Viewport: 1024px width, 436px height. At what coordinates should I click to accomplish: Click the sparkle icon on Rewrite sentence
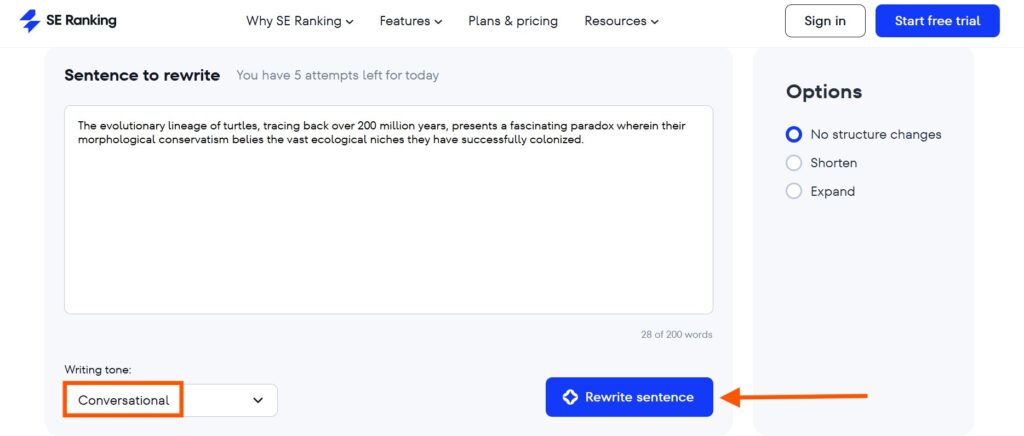tap(570, 397)
